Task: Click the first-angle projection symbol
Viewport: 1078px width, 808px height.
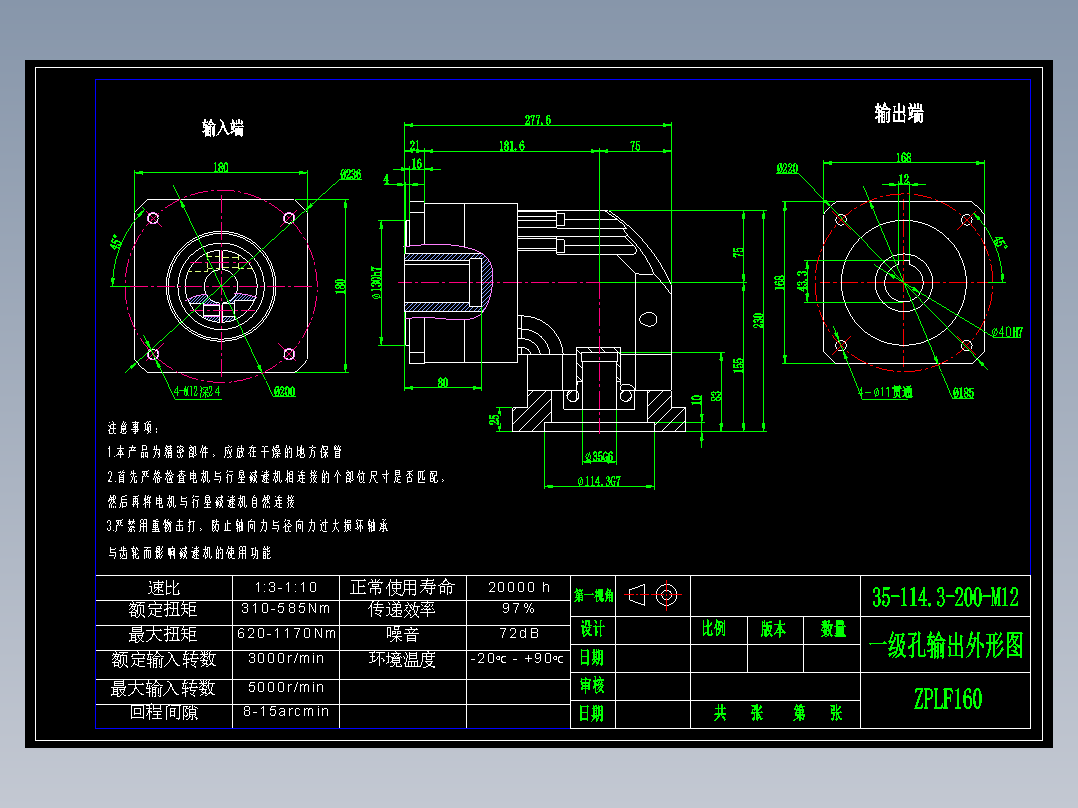Action: click(652, 593)
